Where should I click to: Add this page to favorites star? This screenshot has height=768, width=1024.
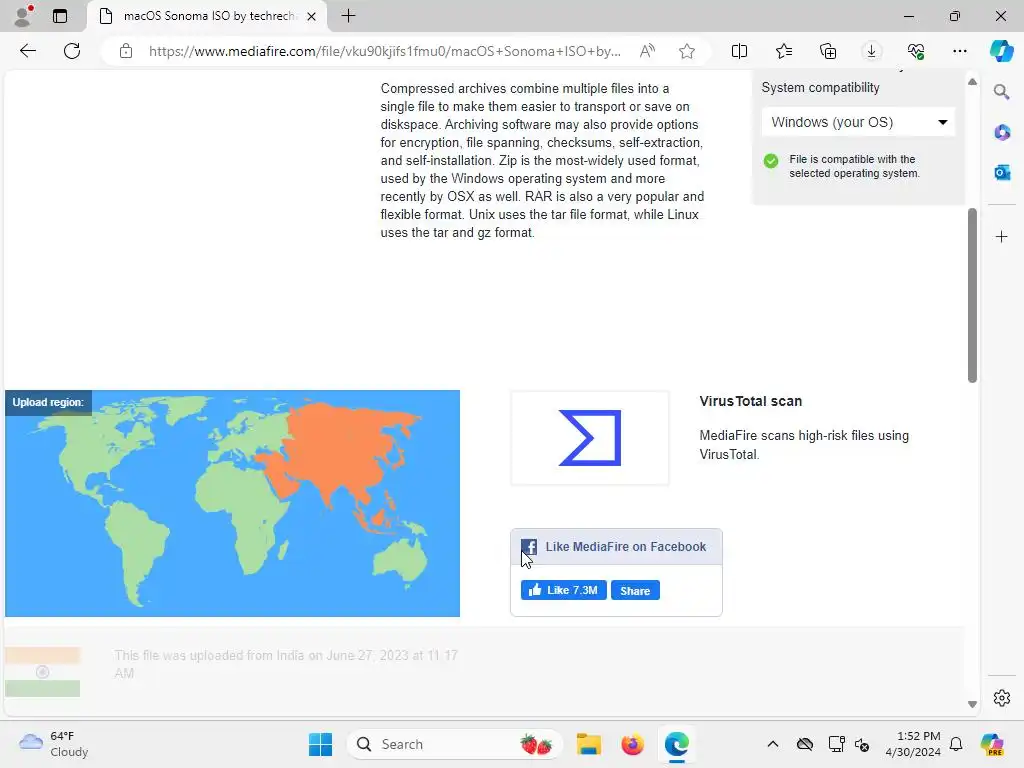[686, 51]
